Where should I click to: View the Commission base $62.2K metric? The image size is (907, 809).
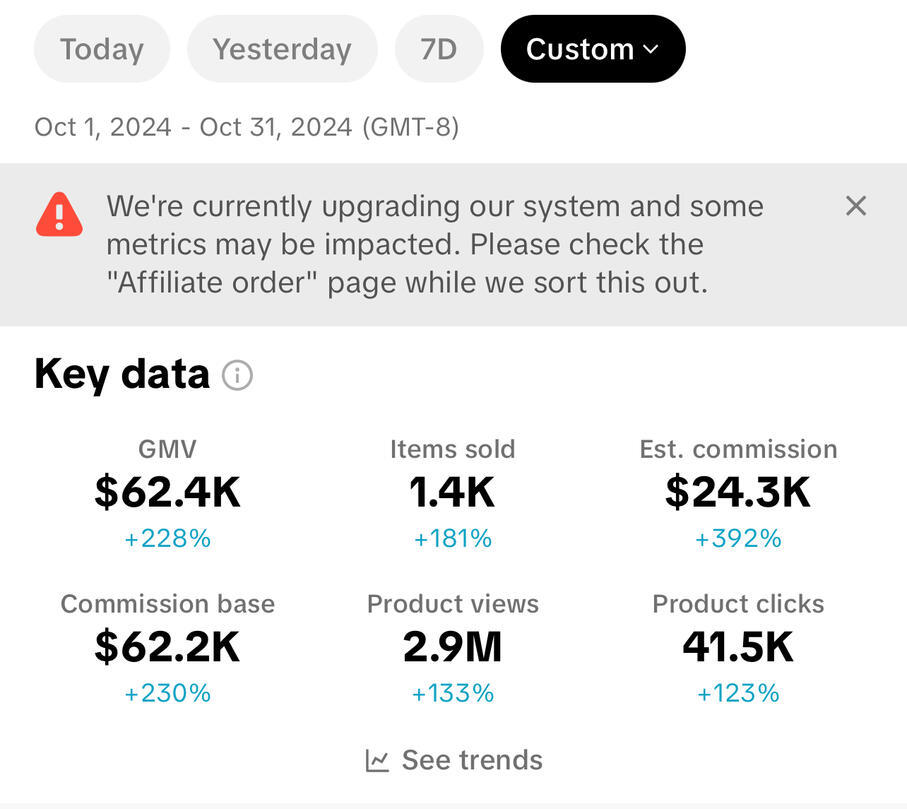tap(167, 648)
